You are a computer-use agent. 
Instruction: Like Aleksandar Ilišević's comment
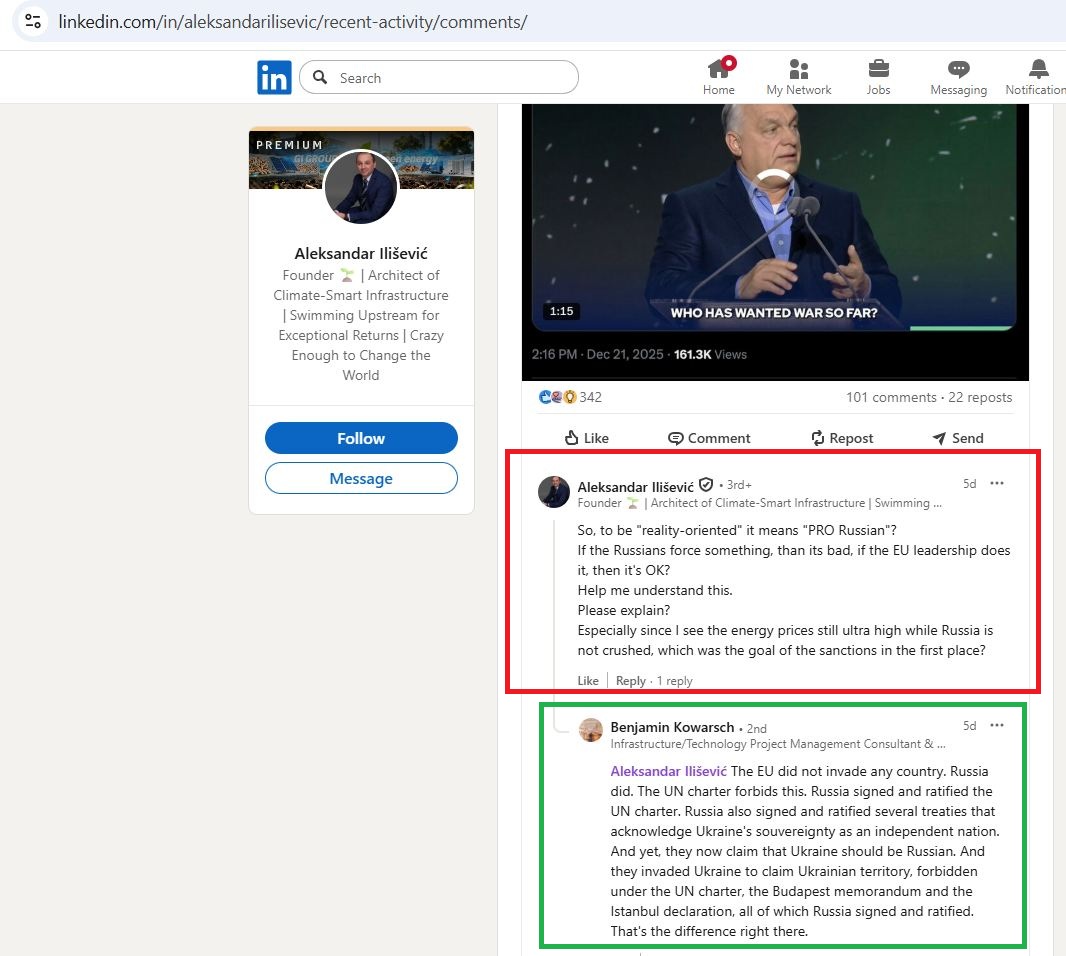[588, 680]
